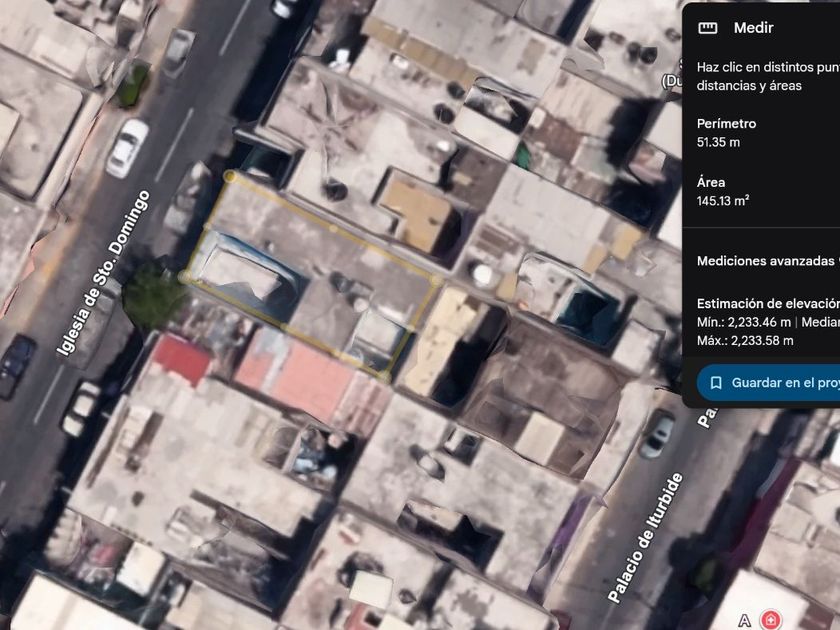Click the ruler icon beside Medir
The width and height of the screenshot is (840, 630).
tap(708, 28)
